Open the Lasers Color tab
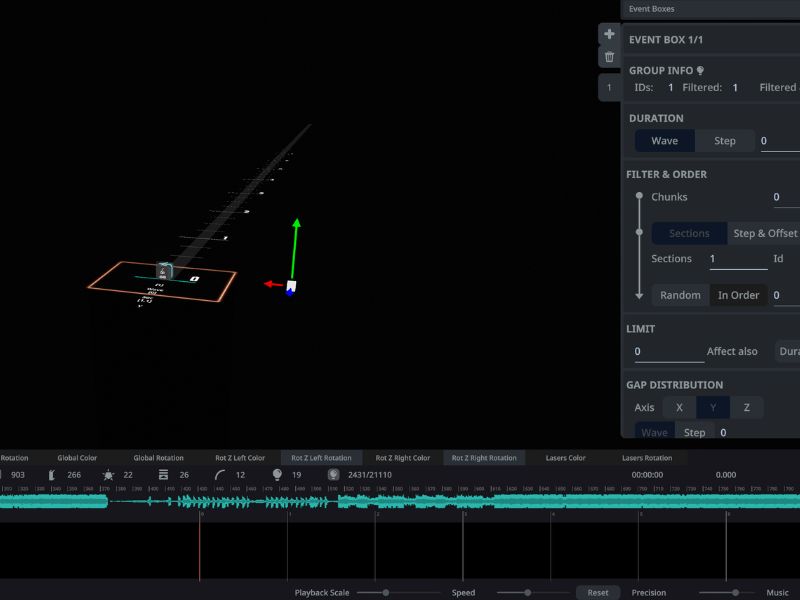This screenshot has height=600, width=800. (x=565, y=458)
